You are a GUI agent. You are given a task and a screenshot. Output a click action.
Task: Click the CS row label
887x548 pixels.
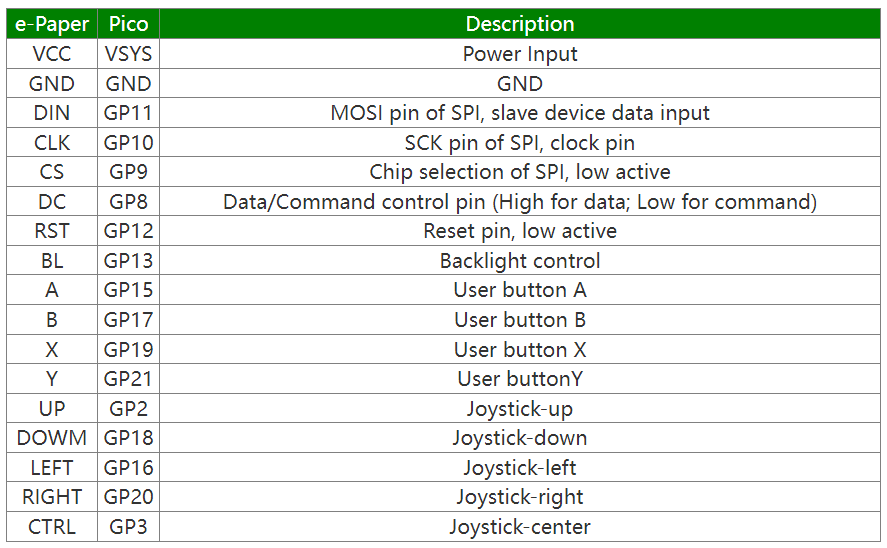pos(52,172)
